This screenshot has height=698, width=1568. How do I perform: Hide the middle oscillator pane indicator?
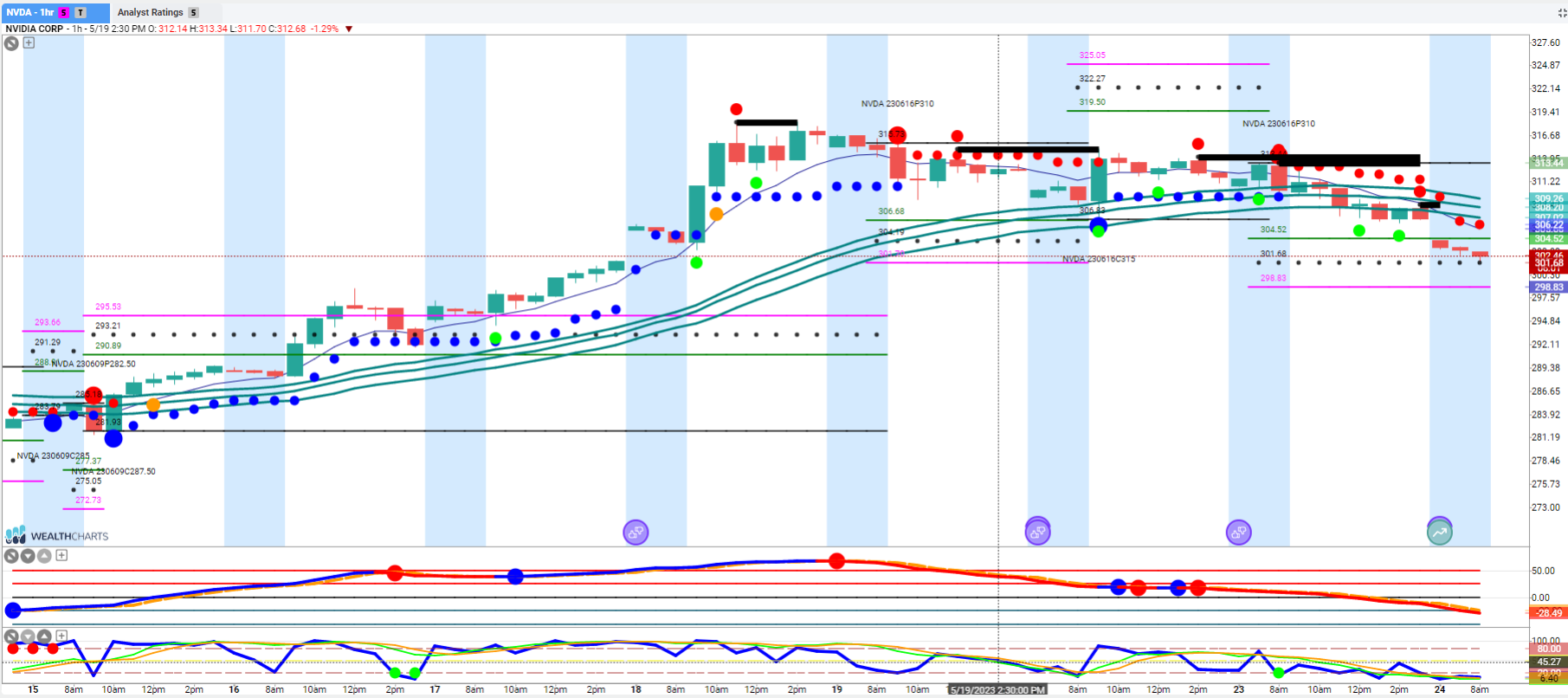[11, 556]
